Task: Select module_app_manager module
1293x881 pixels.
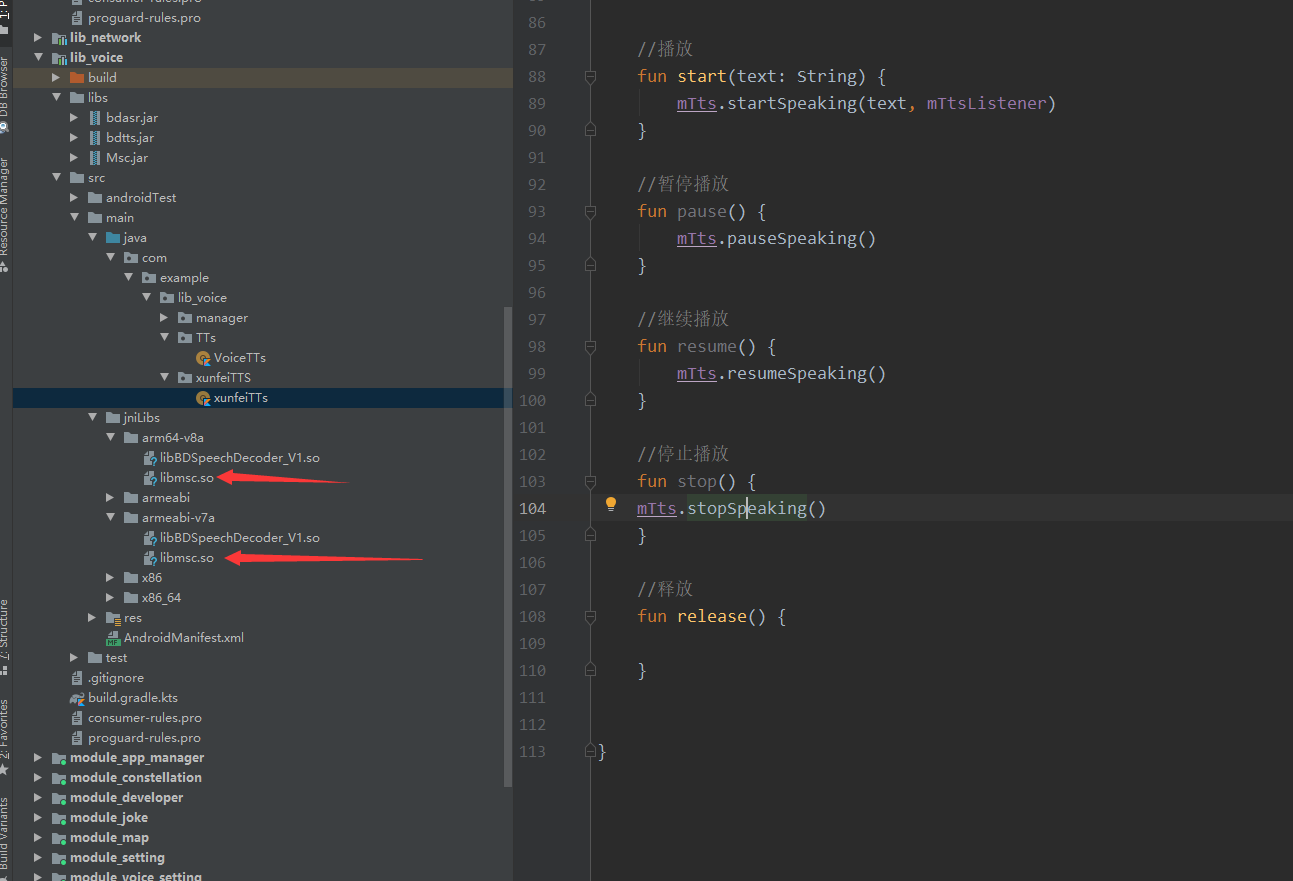Action: tap(136, 757)
